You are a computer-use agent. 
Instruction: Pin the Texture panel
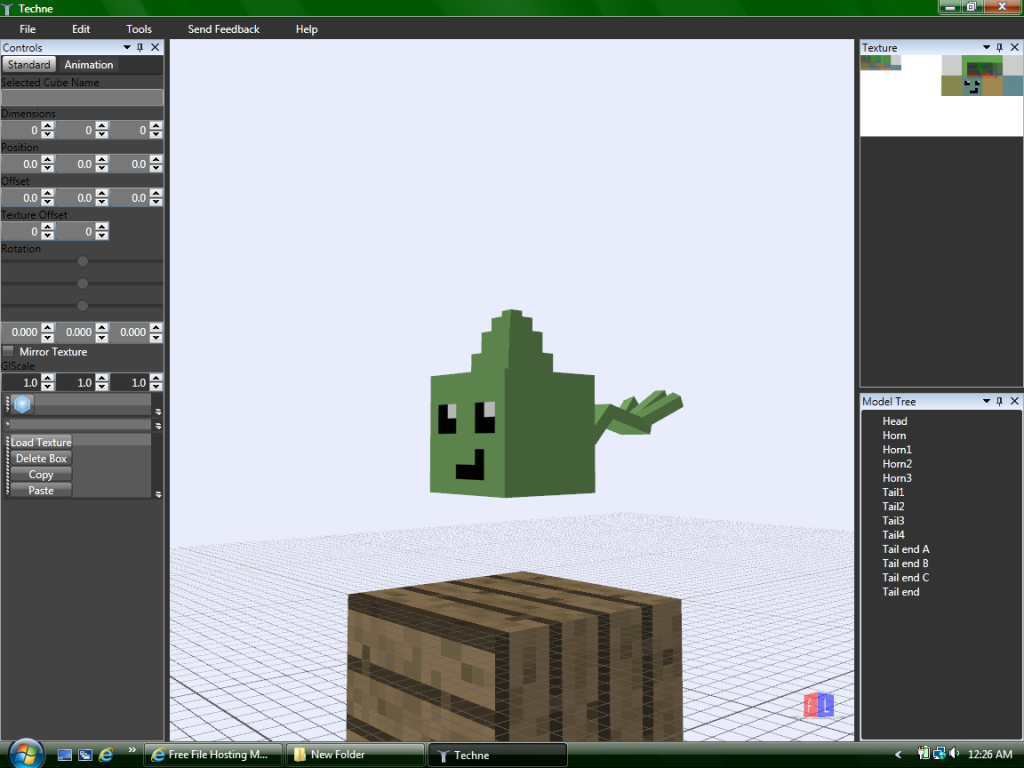pos(999,47)
